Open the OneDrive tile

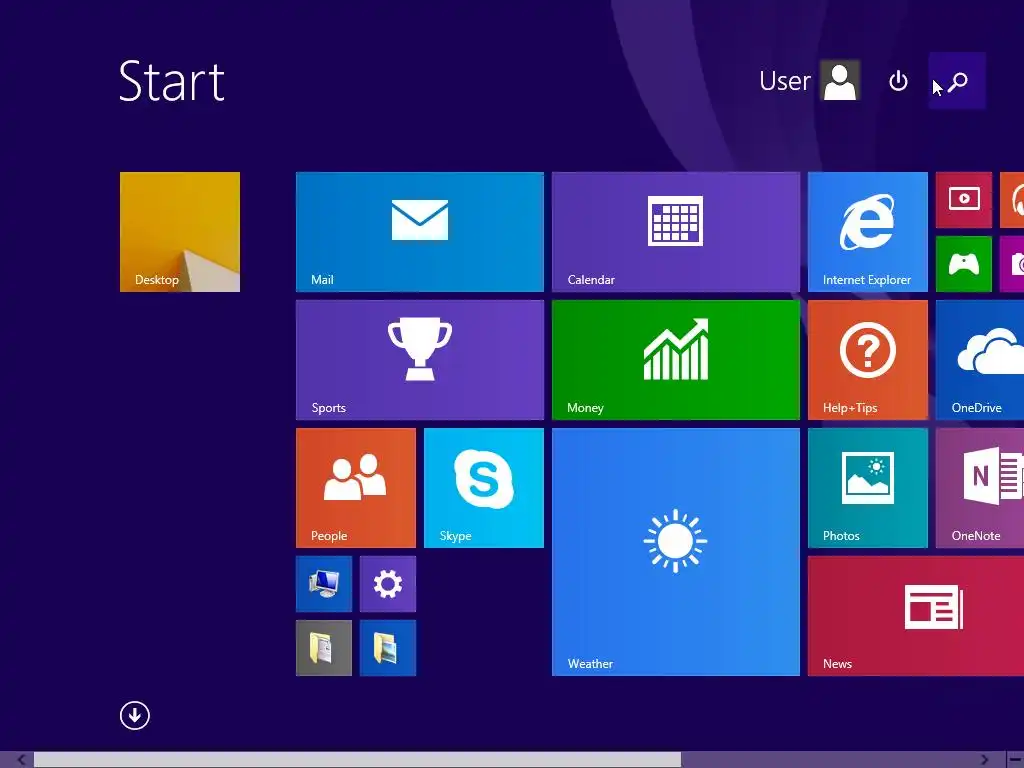click(980, 360)
